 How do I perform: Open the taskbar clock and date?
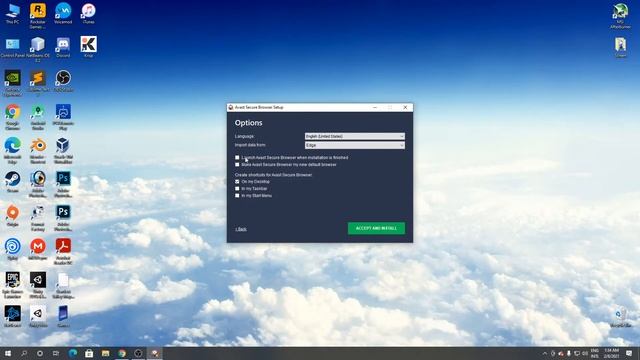(x=611, y=353)
